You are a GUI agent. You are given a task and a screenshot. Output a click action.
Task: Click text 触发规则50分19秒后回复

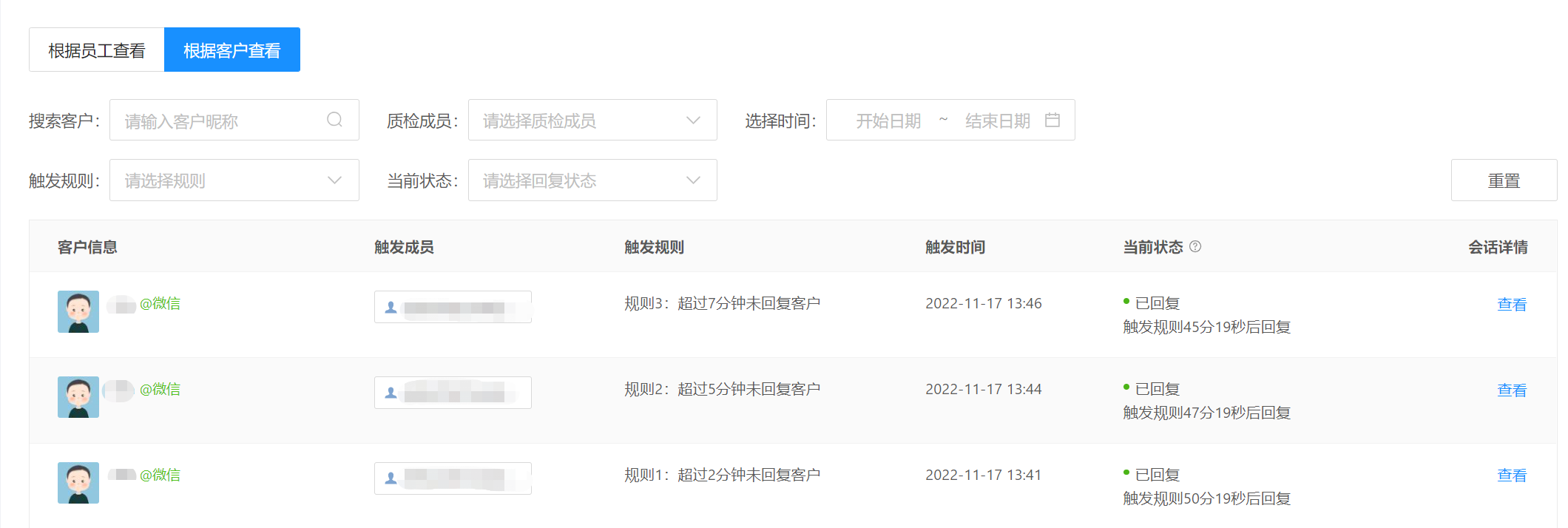(x=1207, y=498)
